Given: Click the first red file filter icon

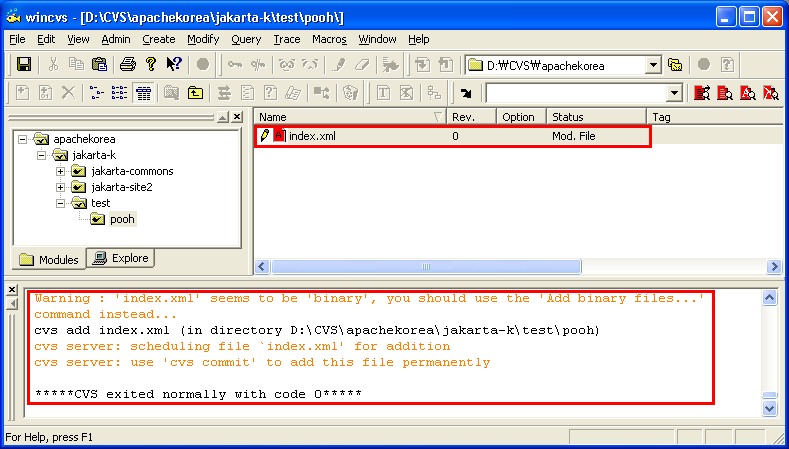Looking at the screenshot, I should click(x=702, y=93).
